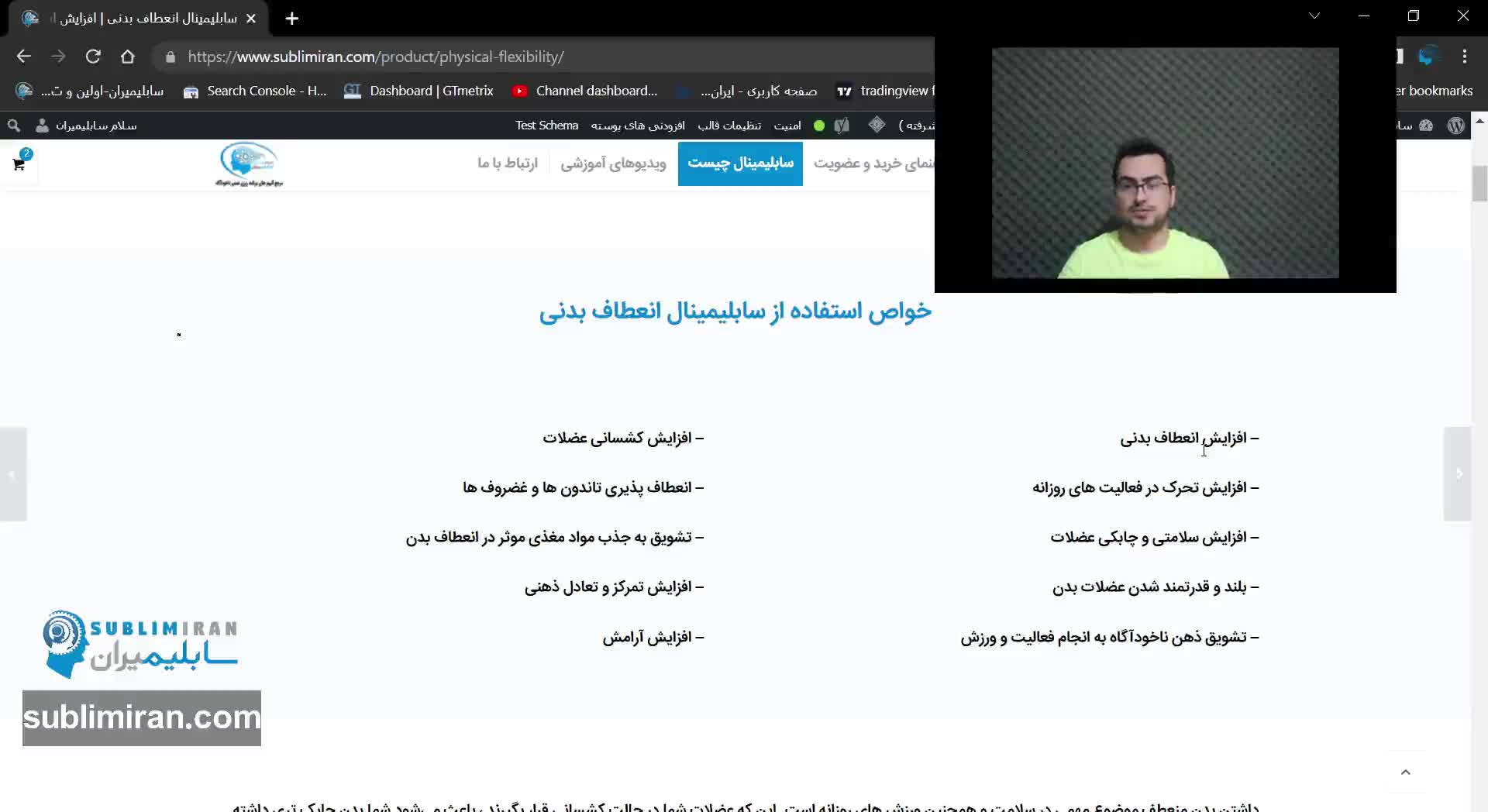Image resolution: width=1488 pixels, height=812 pixels.
Task: Open Chrome three-dot menu
Action: pyautogui.click(x=1464, y=57)
